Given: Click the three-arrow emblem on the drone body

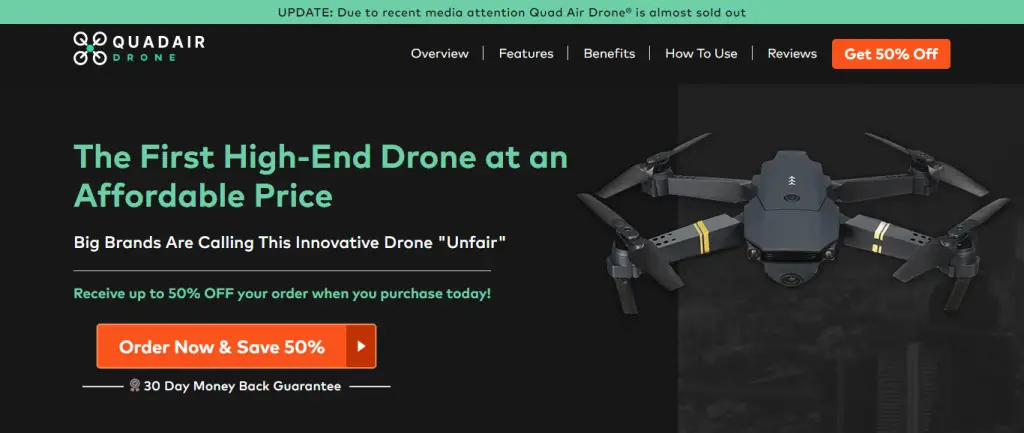Looking at the screenshot, I should click(x=792, y=180).
